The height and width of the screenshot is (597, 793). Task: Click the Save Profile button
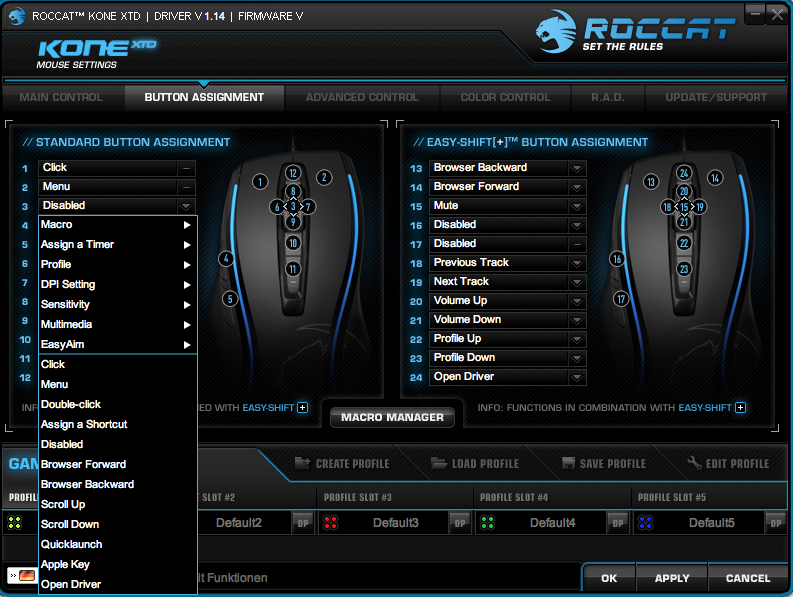coord(604,463)
